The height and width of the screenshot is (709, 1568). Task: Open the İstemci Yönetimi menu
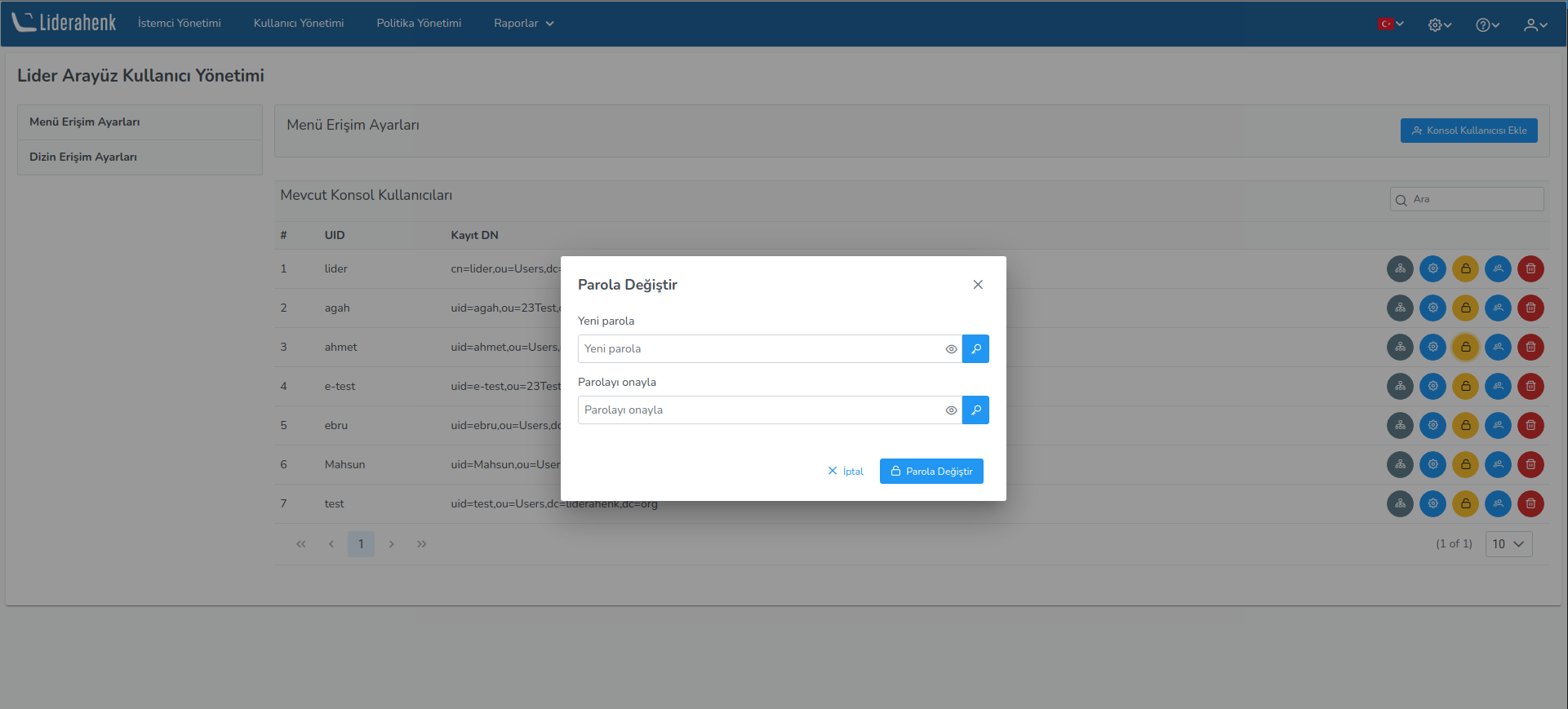pyautogui.click(x=179, y=23)
